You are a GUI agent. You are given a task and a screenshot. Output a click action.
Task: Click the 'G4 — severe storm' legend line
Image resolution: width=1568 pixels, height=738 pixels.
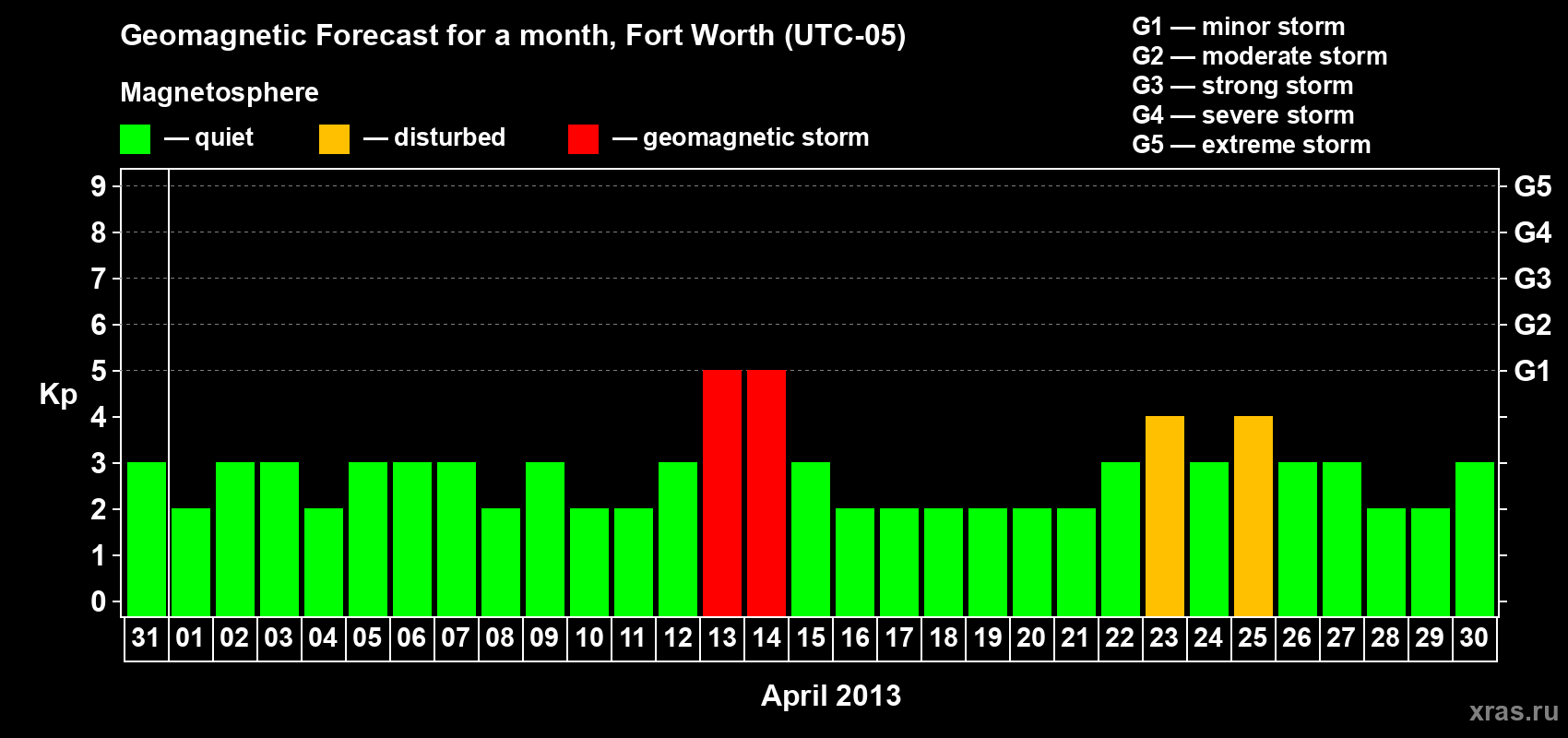pyautogui.click(x=1243, y=115)
